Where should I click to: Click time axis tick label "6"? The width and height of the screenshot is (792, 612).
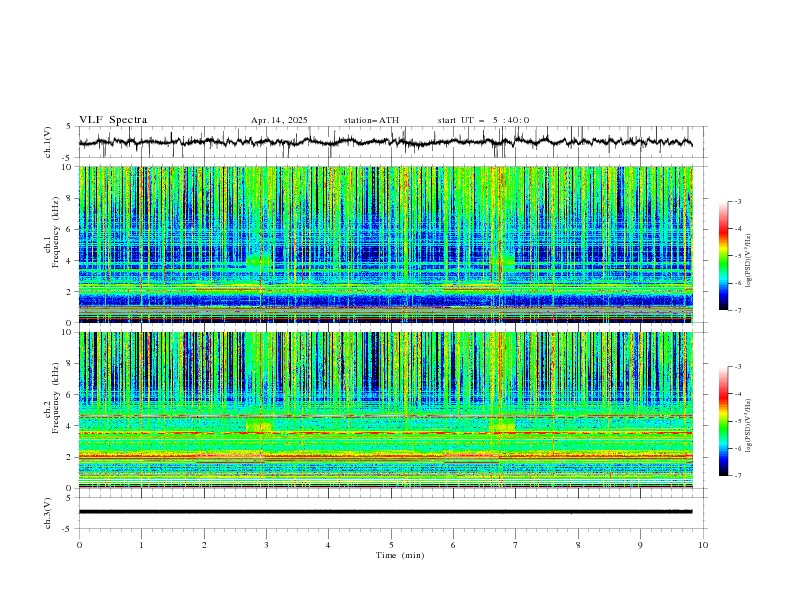(453, 545)
